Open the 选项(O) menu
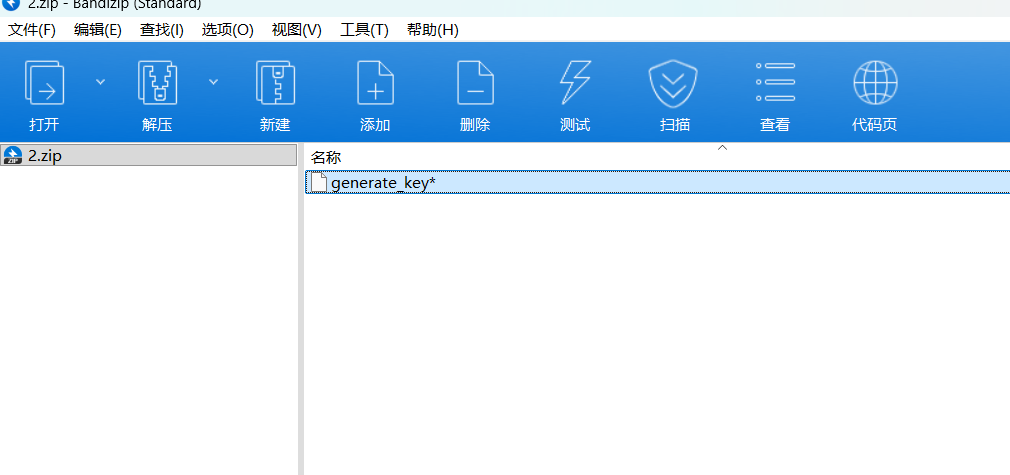The width and height of the screenshot is (1010, 475). pos(227,30)
